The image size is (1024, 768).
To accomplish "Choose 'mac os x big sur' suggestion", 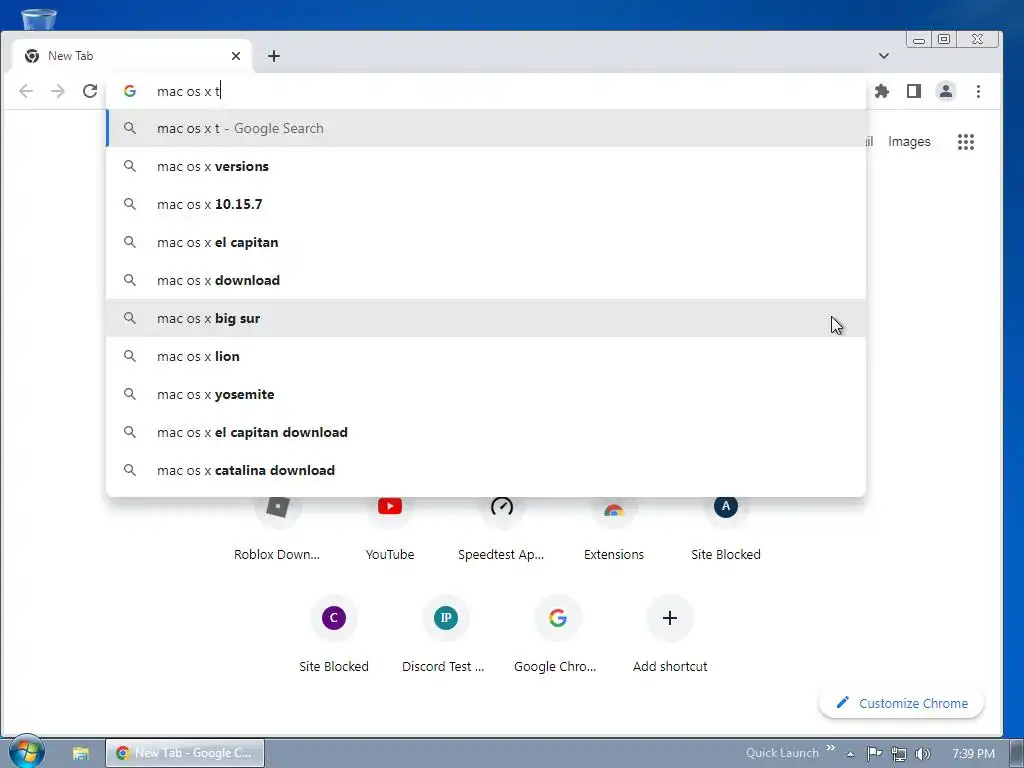I will pos(486,318).
